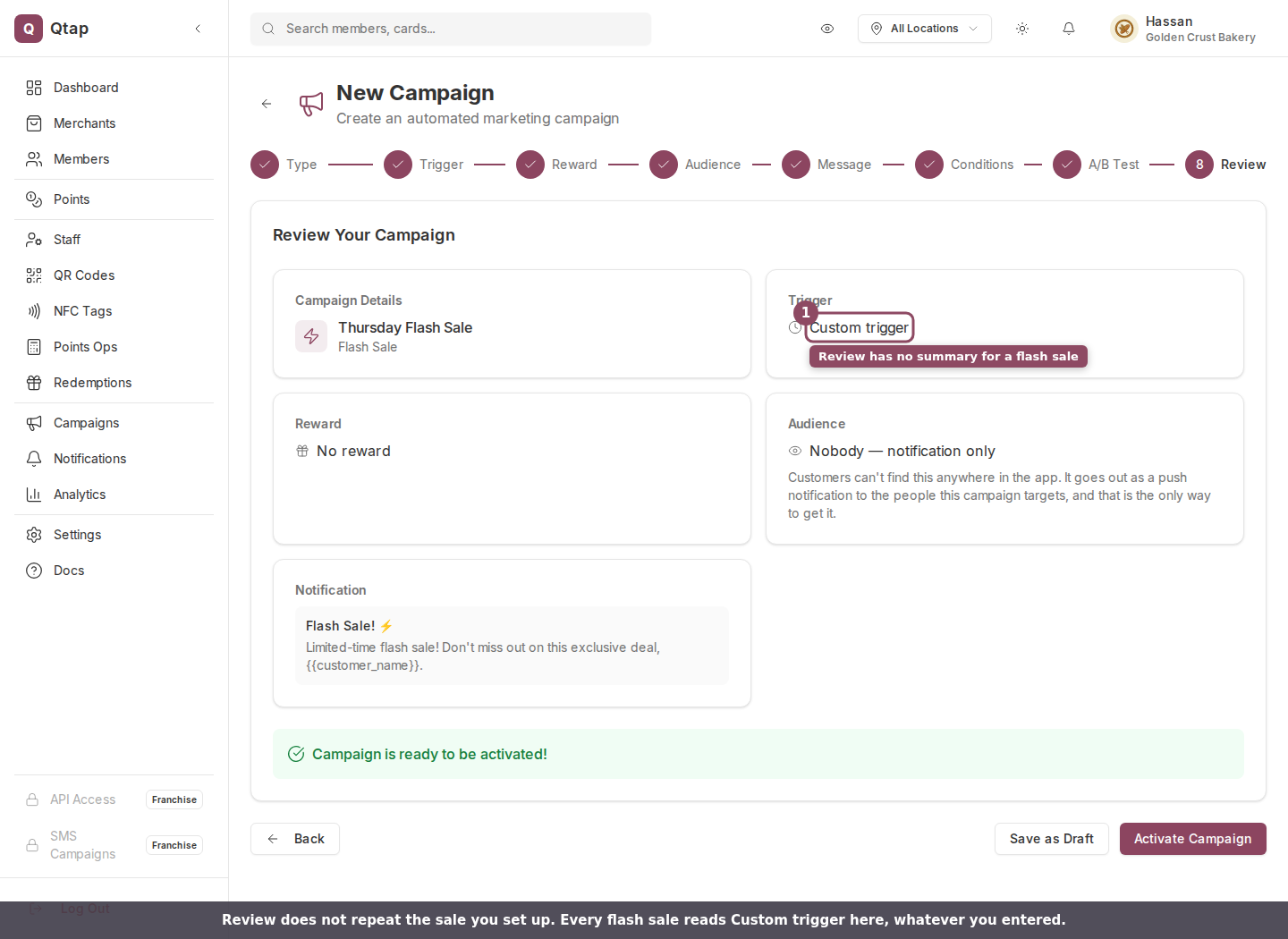
Task: Open Hassan's profile avatar menu
Action: click(x=1124, y=29)
